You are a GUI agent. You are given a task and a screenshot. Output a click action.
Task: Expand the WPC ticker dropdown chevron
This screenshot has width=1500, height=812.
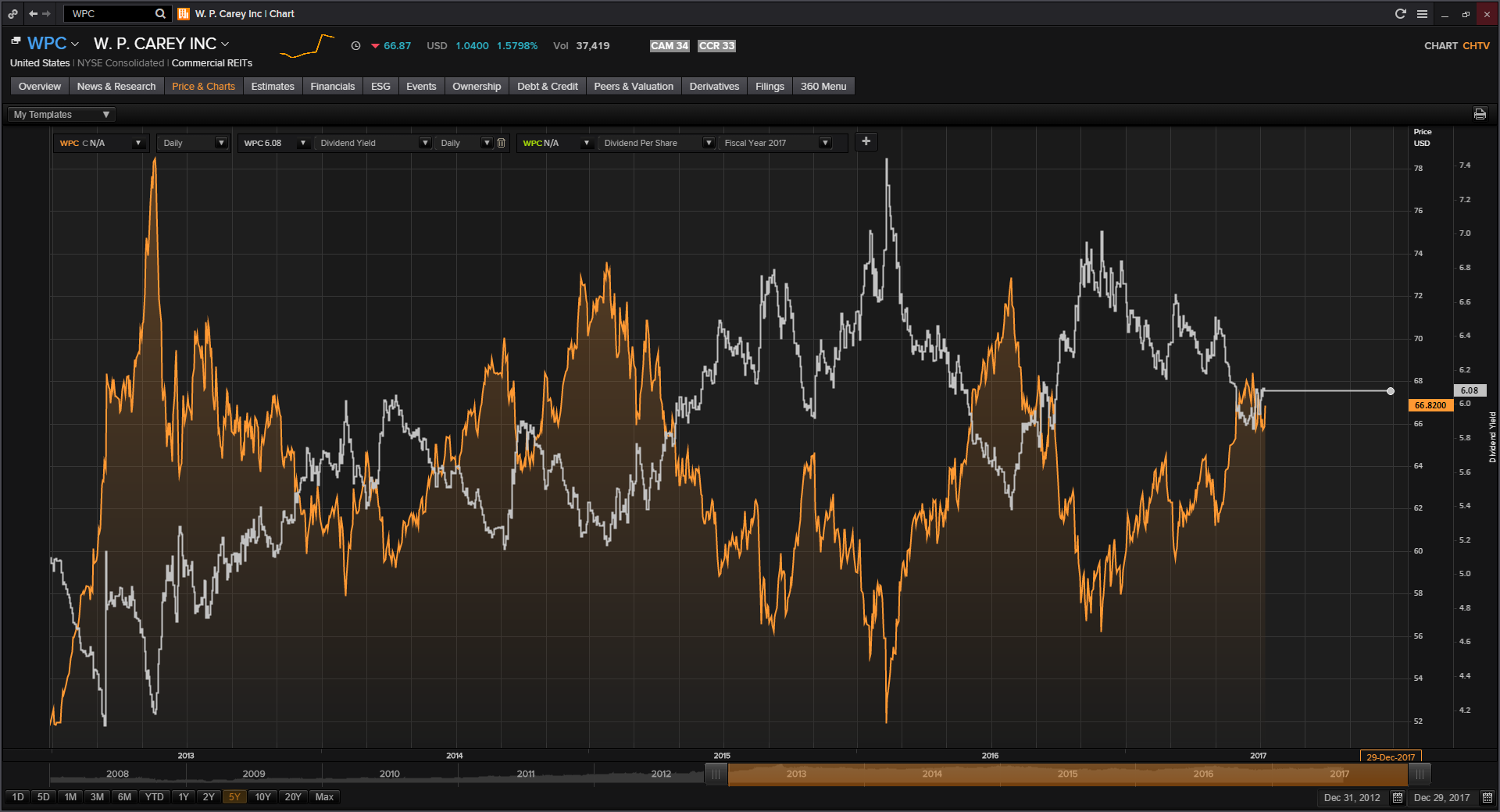[75, 45]
